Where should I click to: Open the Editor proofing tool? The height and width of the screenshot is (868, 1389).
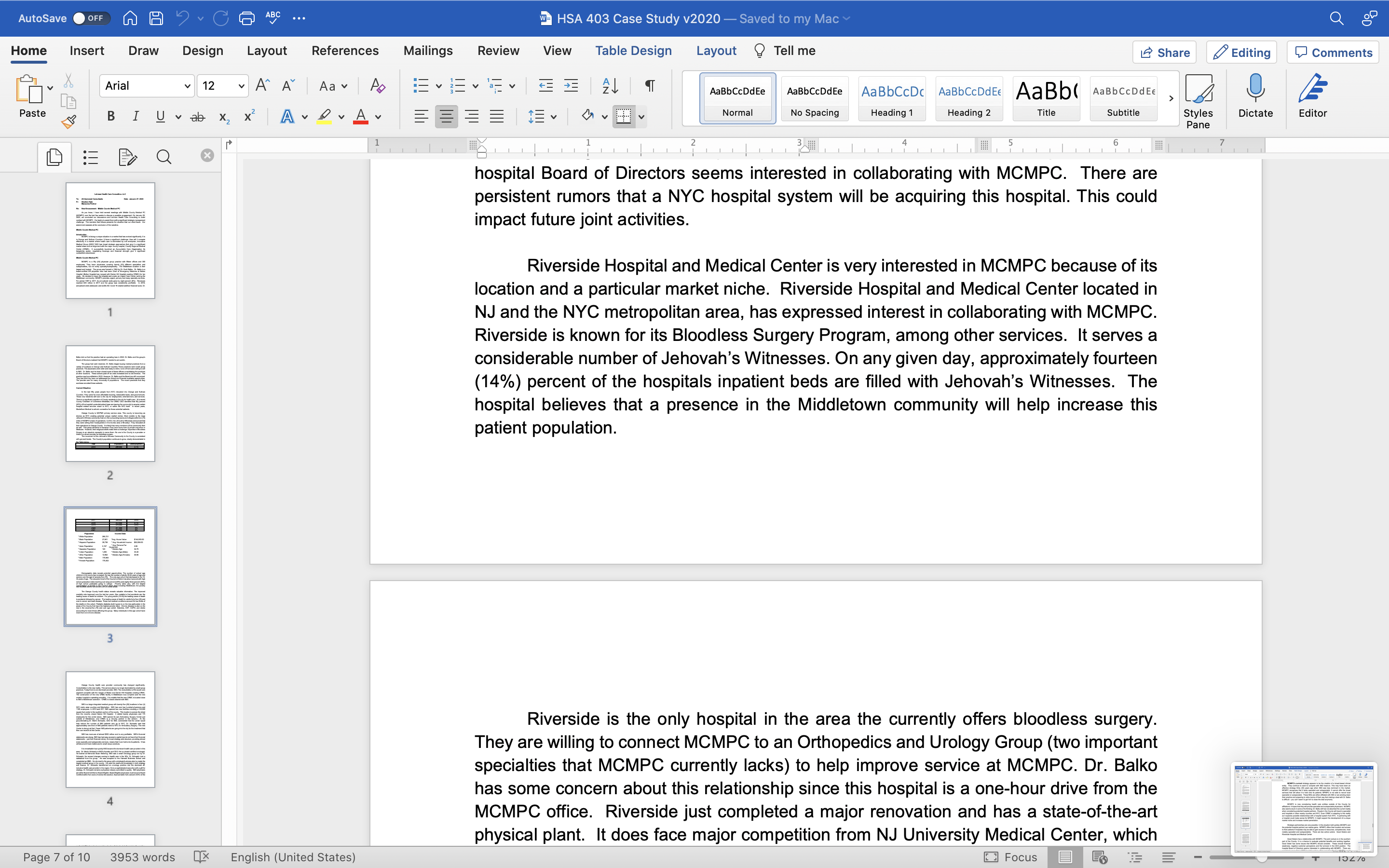pyautogui.click(x=1313, y=96)
